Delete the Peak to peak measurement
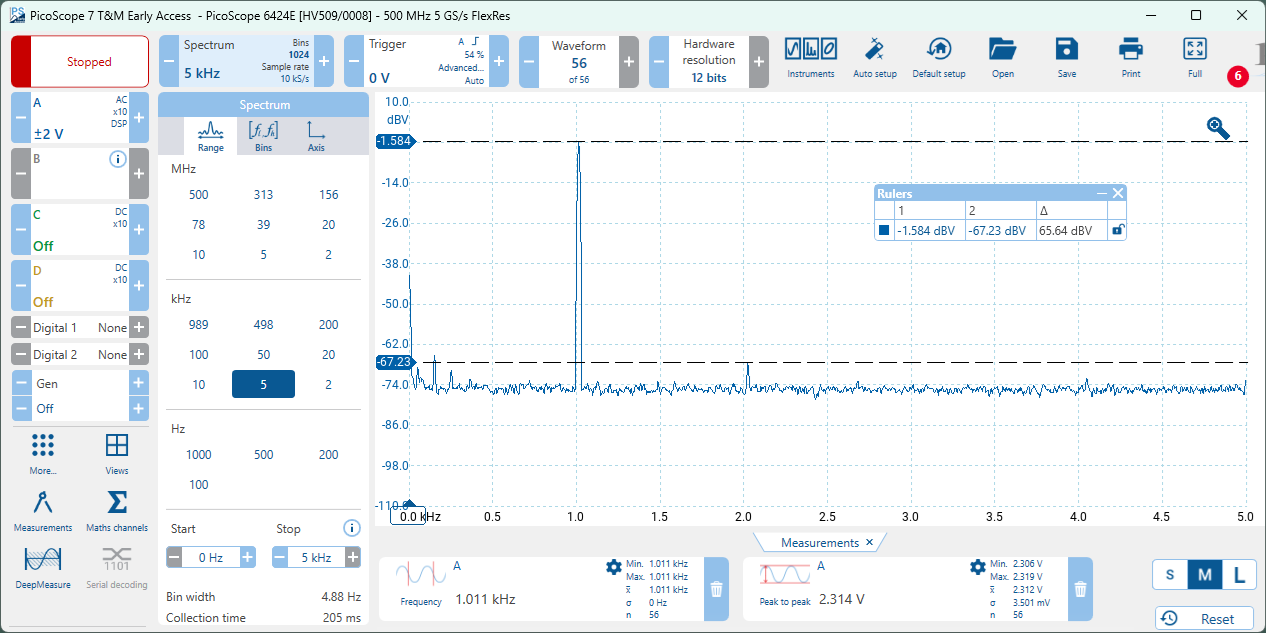Image resolution: width=1266 pixels, height=633 pixels. coord(1080,589)
